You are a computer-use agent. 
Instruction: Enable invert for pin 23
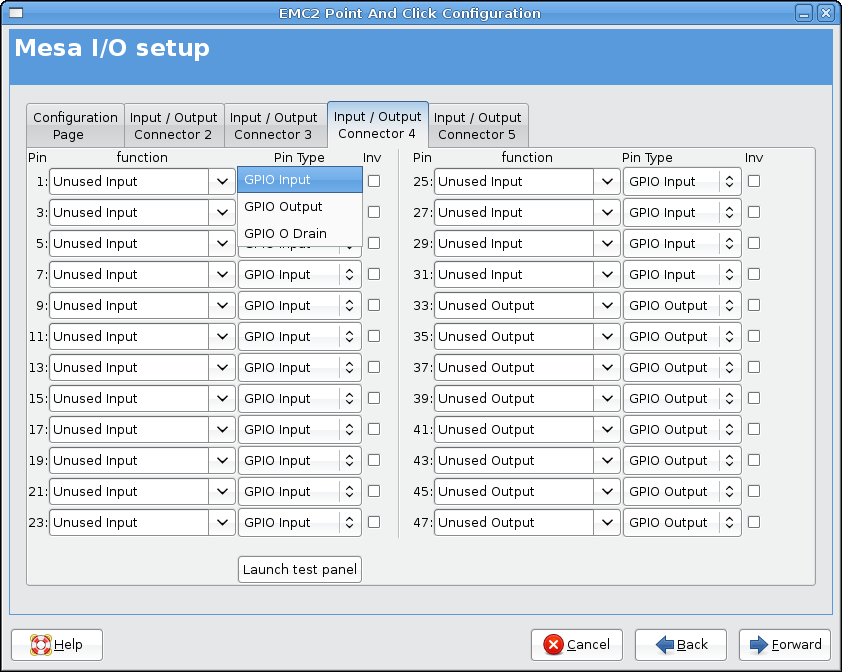[374, 522]
